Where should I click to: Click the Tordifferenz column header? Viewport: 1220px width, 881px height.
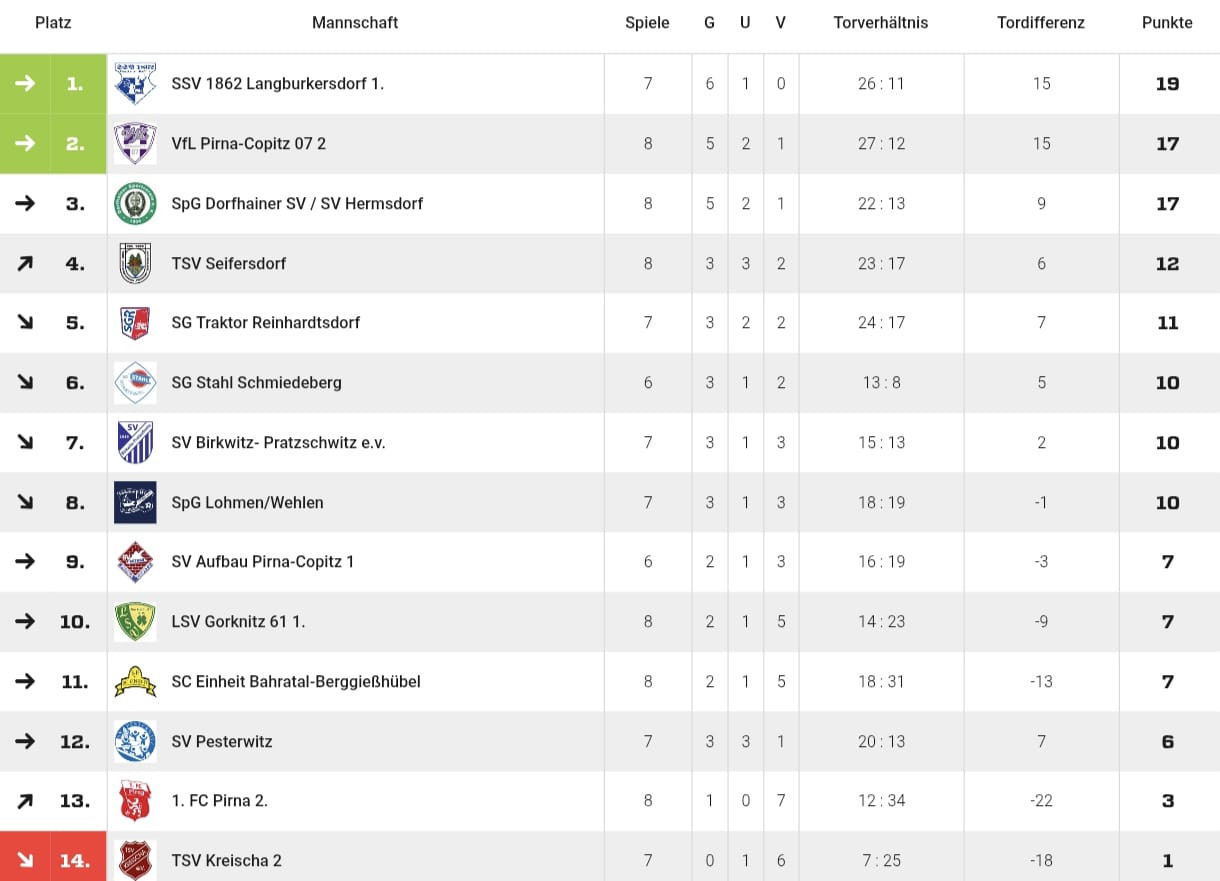[1040, 23]
